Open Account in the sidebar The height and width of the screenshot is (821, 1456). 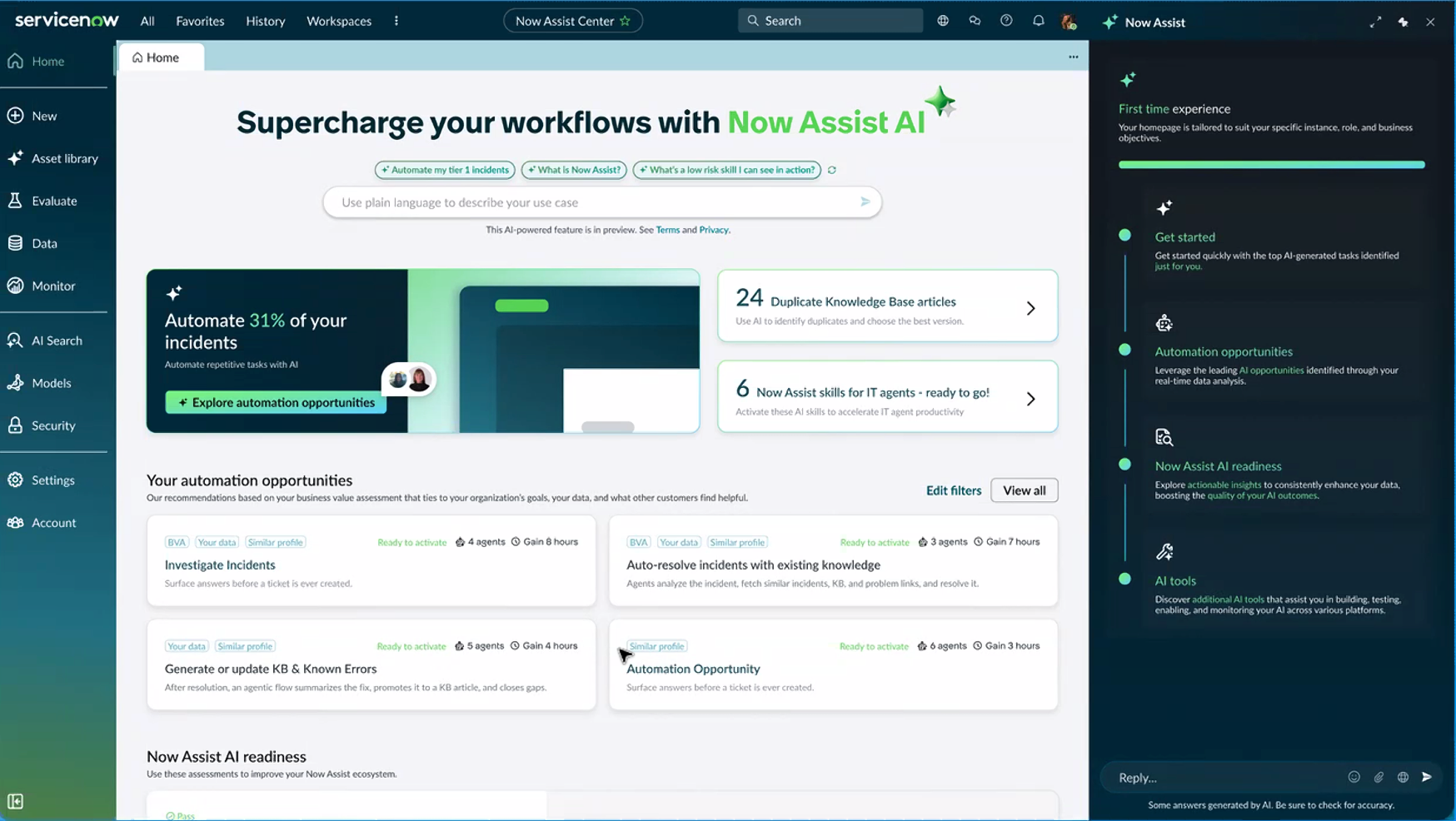click(42, 523)
